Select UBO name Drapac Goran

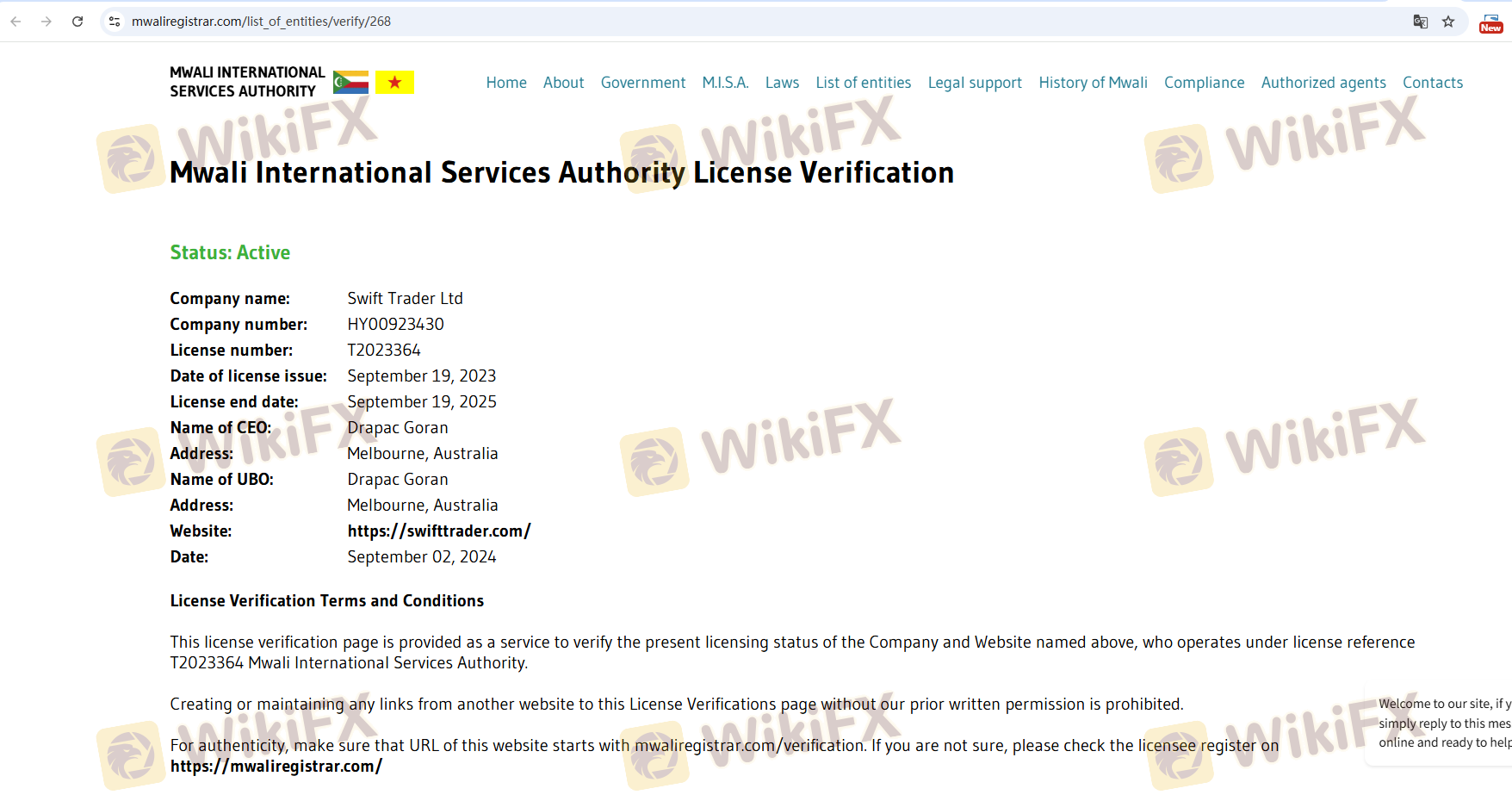398,480
